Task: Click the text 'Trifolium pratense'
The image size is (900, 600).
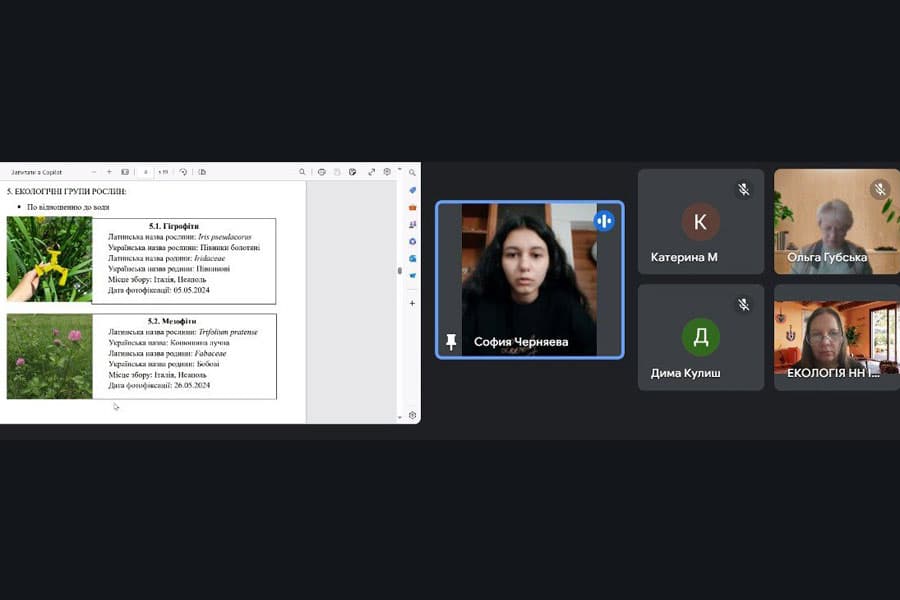Action: 228,332
